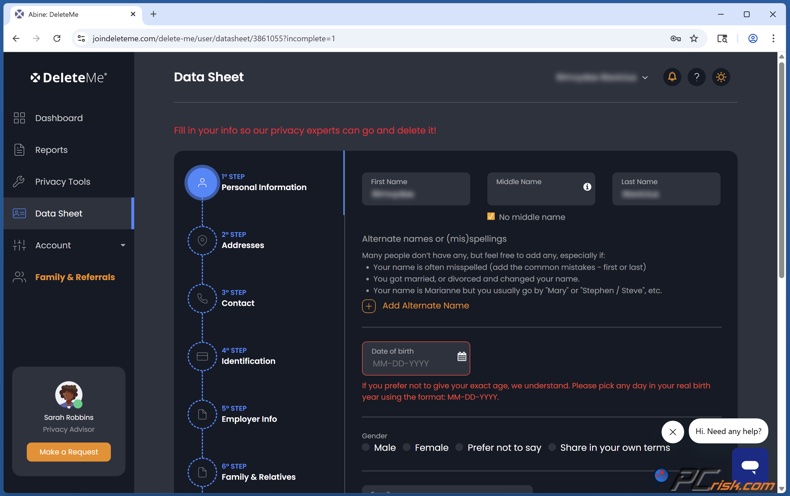Open the Family & Referrals link
Screen dimensions: 790x496
74,277
